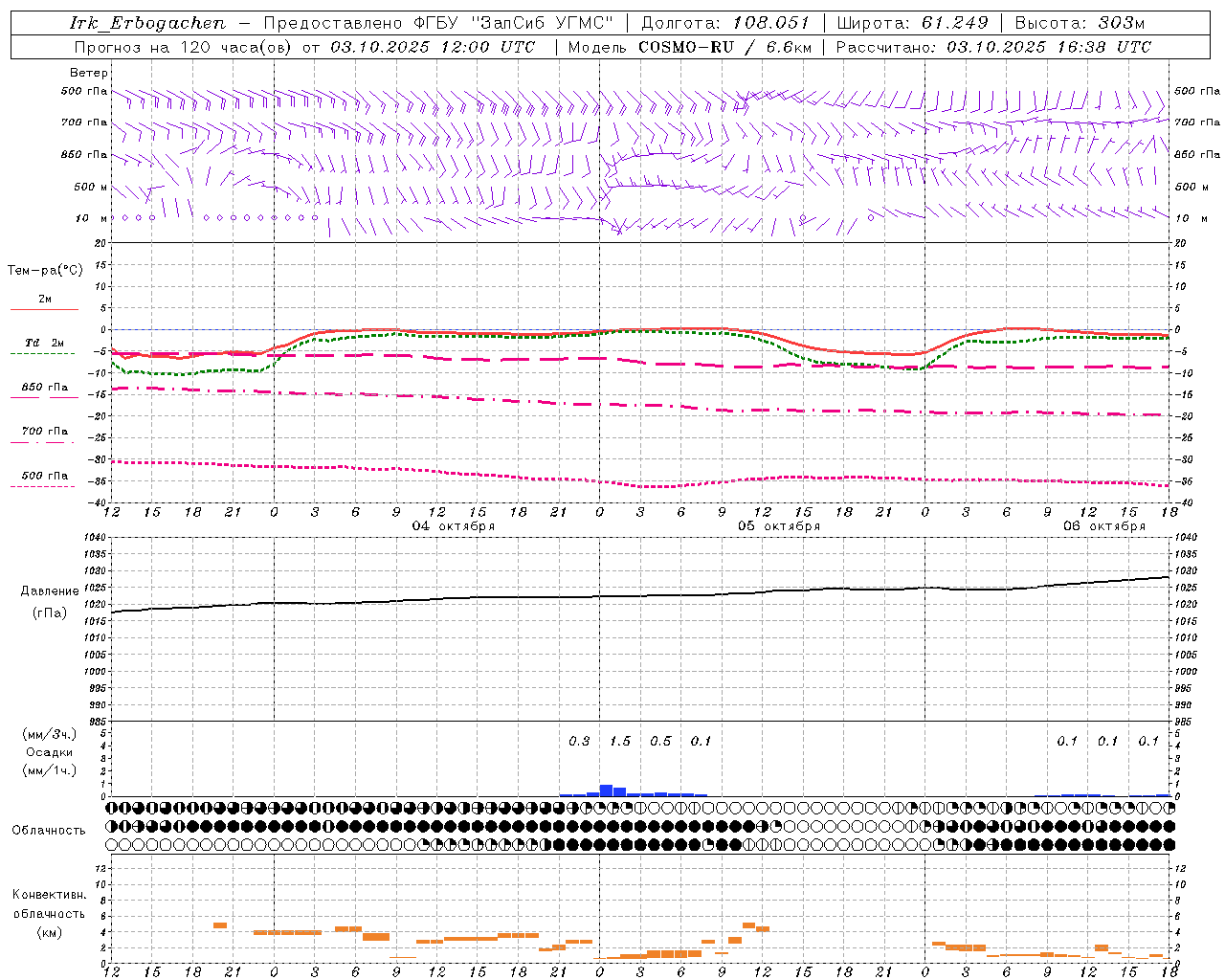Click the 06 октября date label
Image resolution: width=1225 pixels, height=980 pixels.
[1104, 526]
